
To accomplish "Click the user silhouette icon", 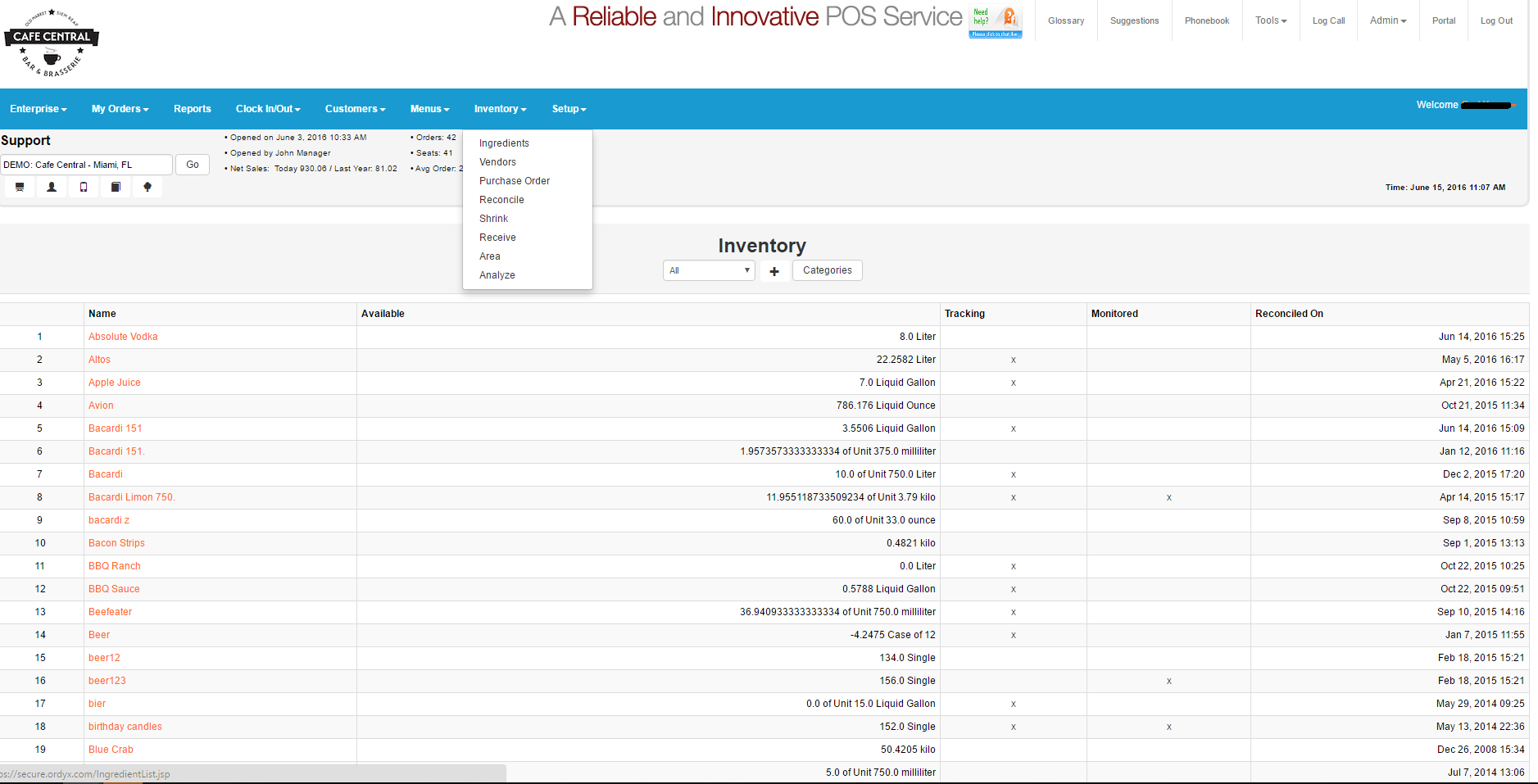I will pyautogui.click(x=52, y=187).
